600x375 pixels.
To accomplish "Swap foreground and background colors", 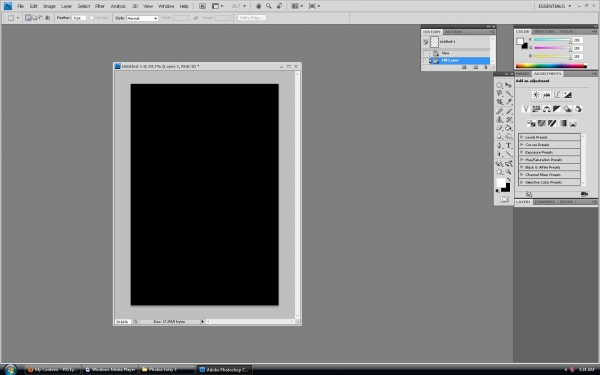I will coord(509,179).
